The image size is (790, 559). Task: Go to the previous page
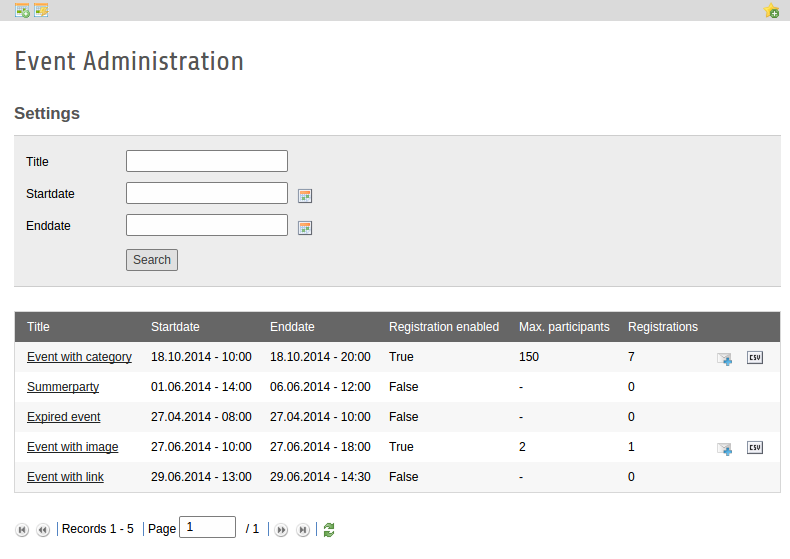coord(43,530)
